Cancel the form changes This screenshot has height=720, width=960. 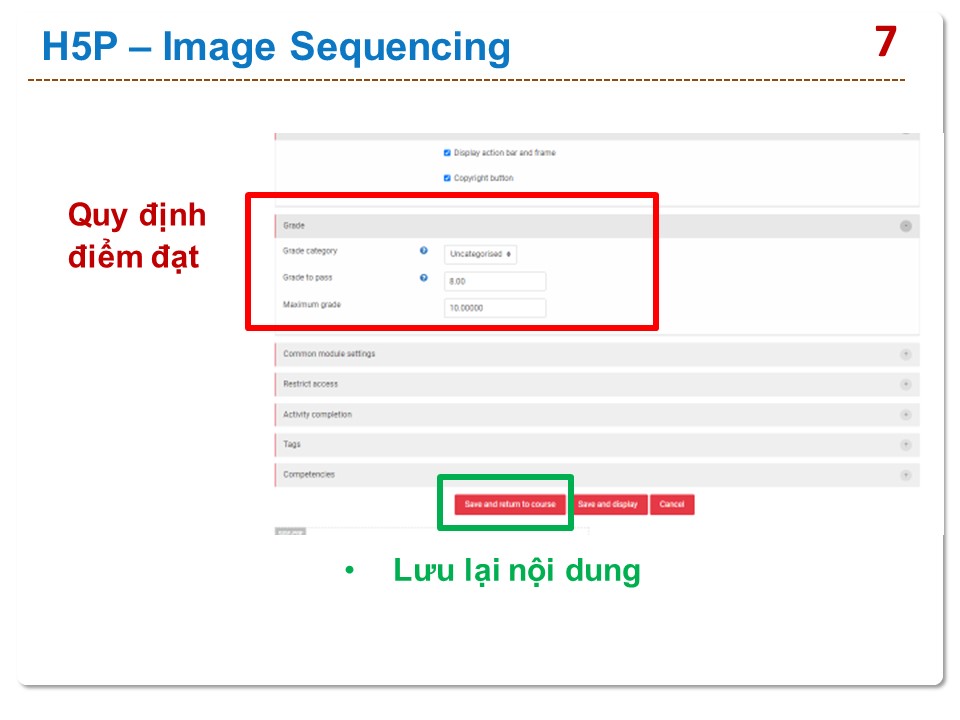(672, 505)
